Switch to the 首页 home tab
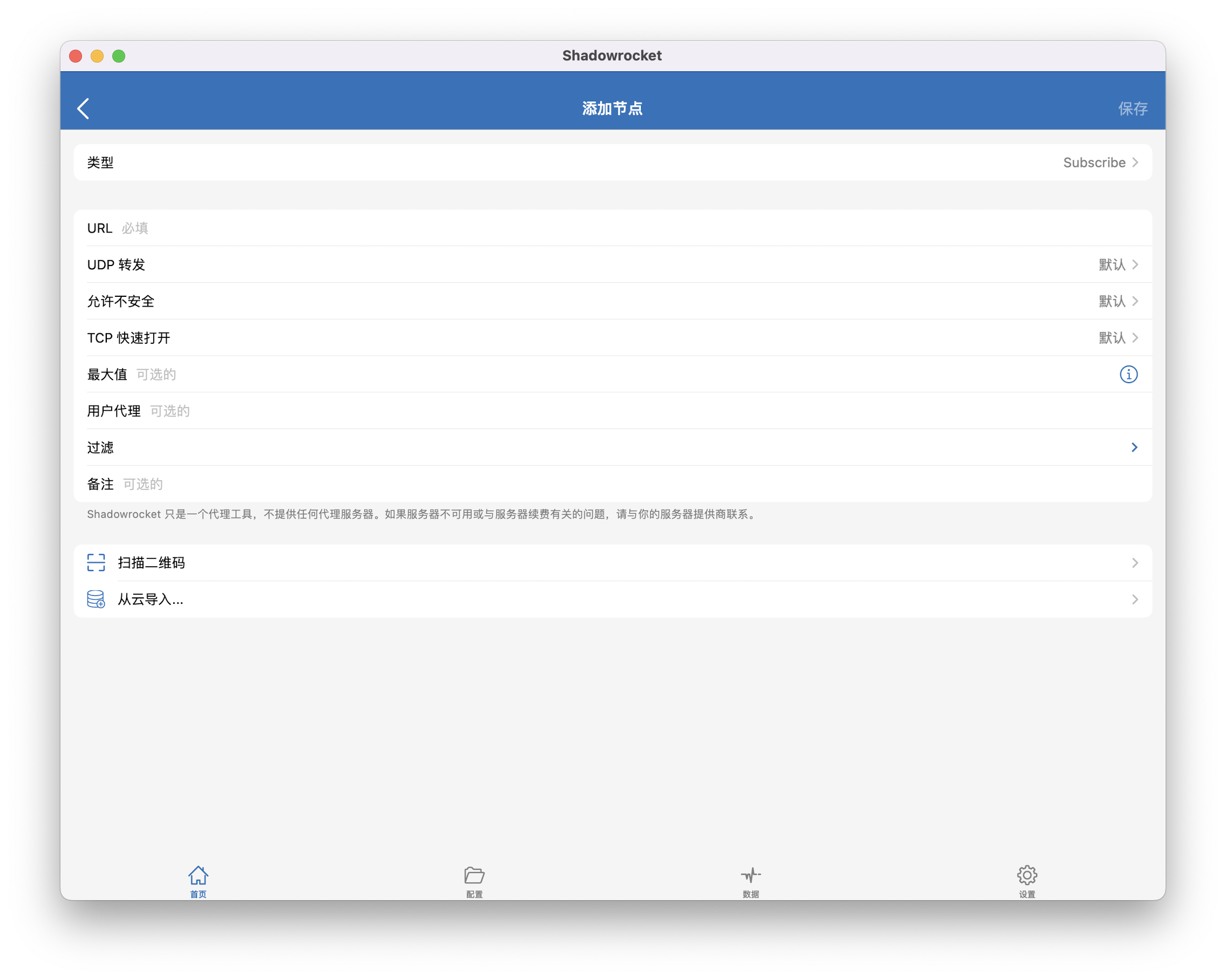 [x=198, y=882]
